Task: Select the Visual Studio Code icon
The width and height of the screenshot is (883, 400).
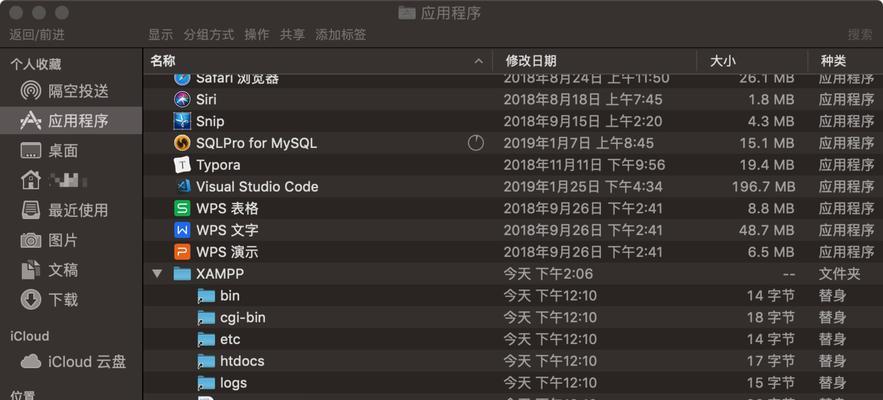Action: (182, 186)
